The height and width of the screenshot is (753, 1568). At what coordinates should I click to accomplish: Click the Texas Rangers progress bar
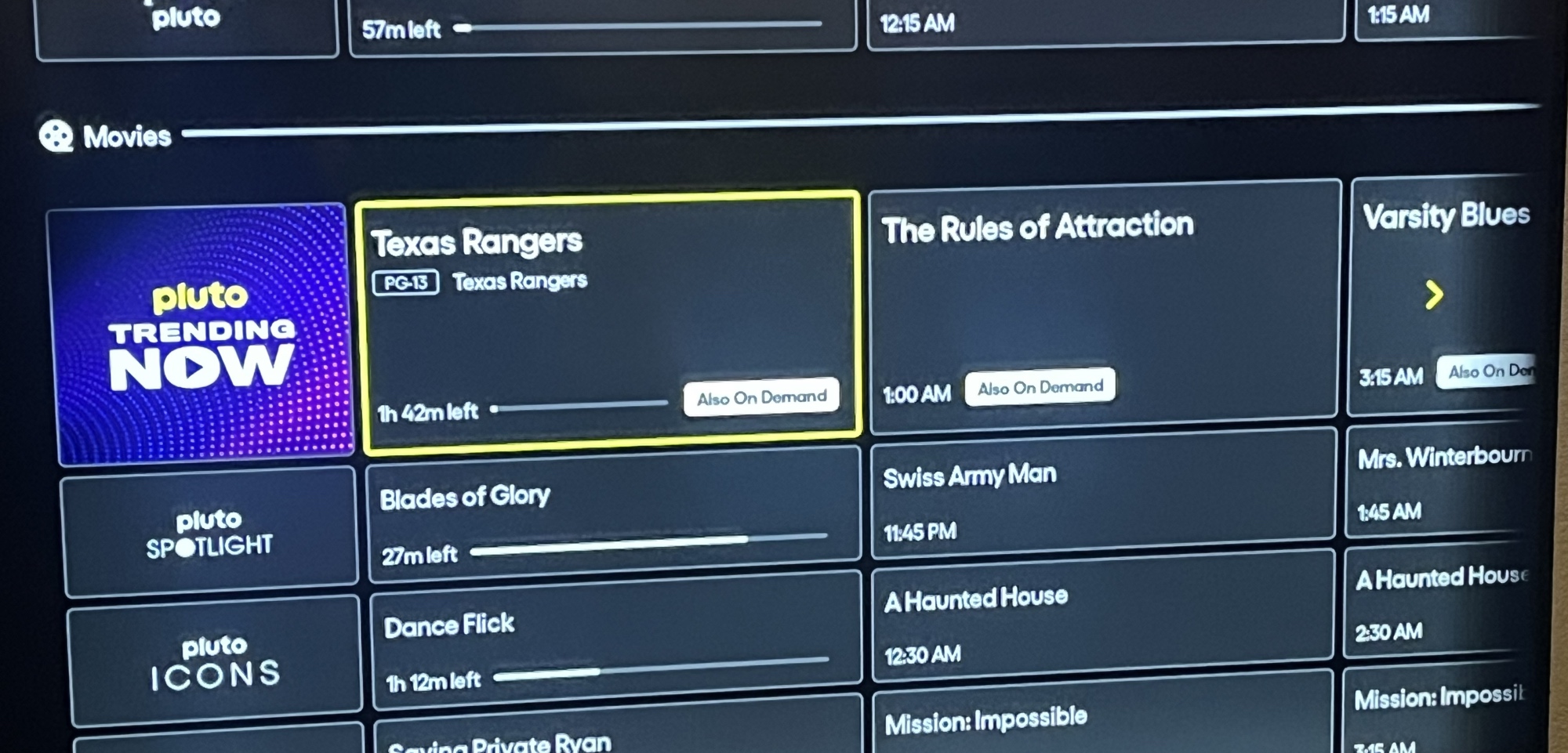(x=579, y=406)
